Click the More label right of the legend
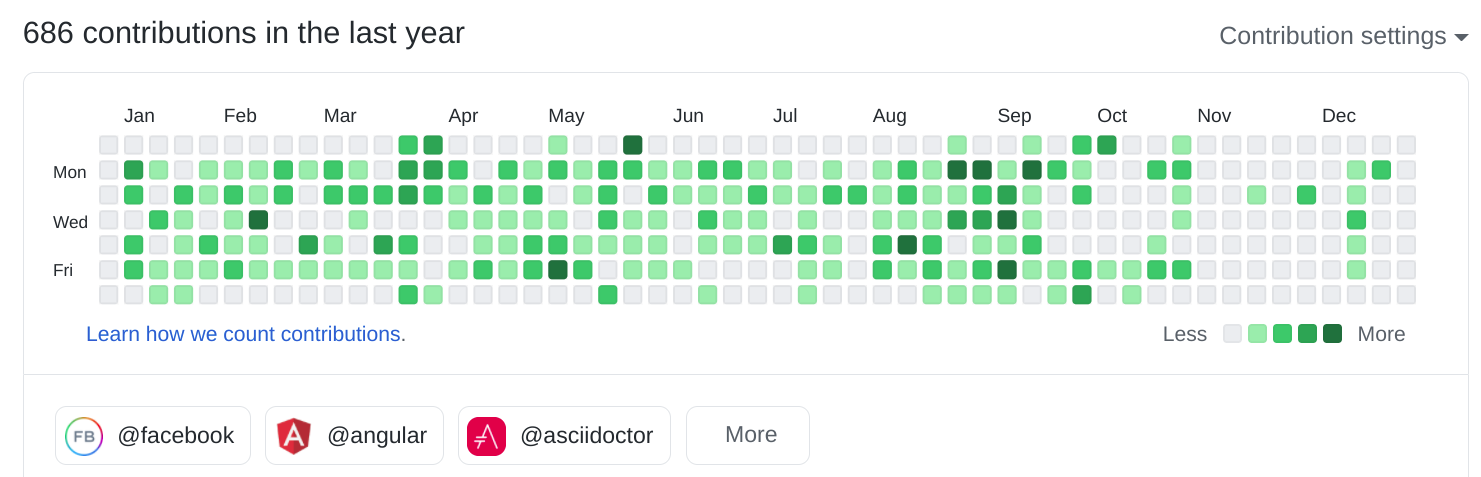This screenshot has height=477, width=1481. 1381,334
